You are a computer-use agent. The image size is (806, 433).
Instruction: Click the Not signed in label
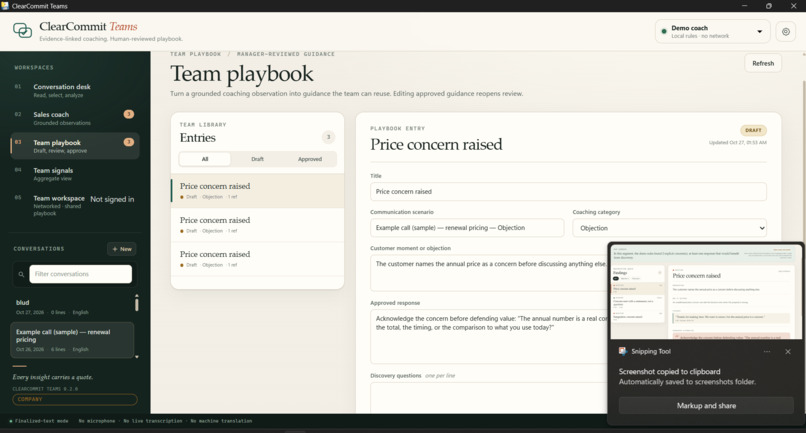[x=112, y=200]
